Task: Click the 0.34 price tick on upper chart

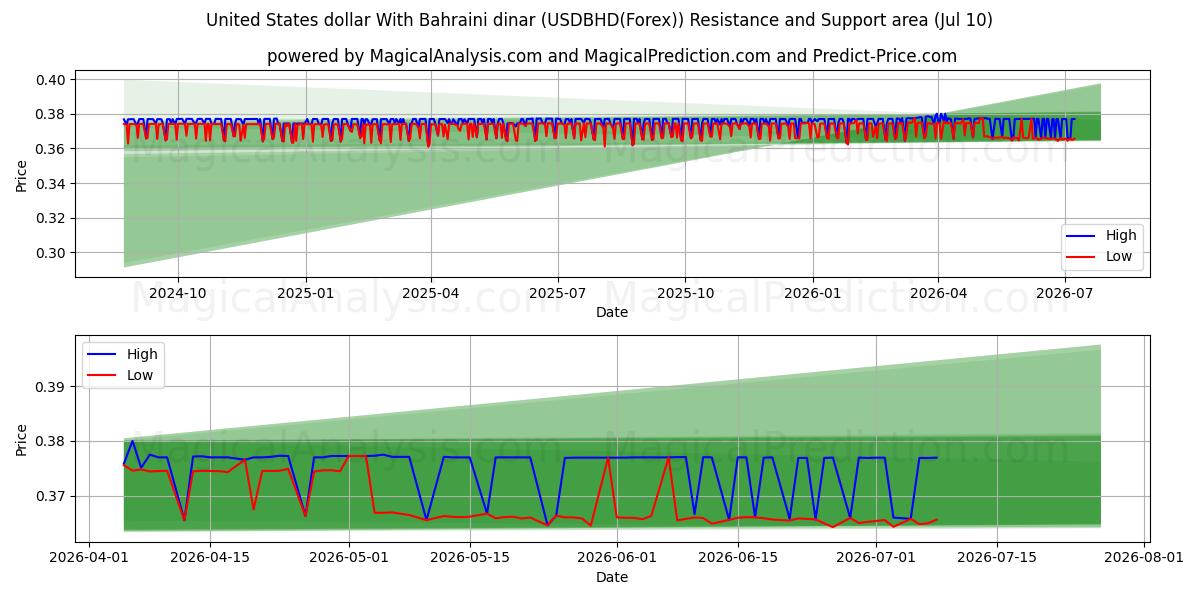Action: (53, 184)
